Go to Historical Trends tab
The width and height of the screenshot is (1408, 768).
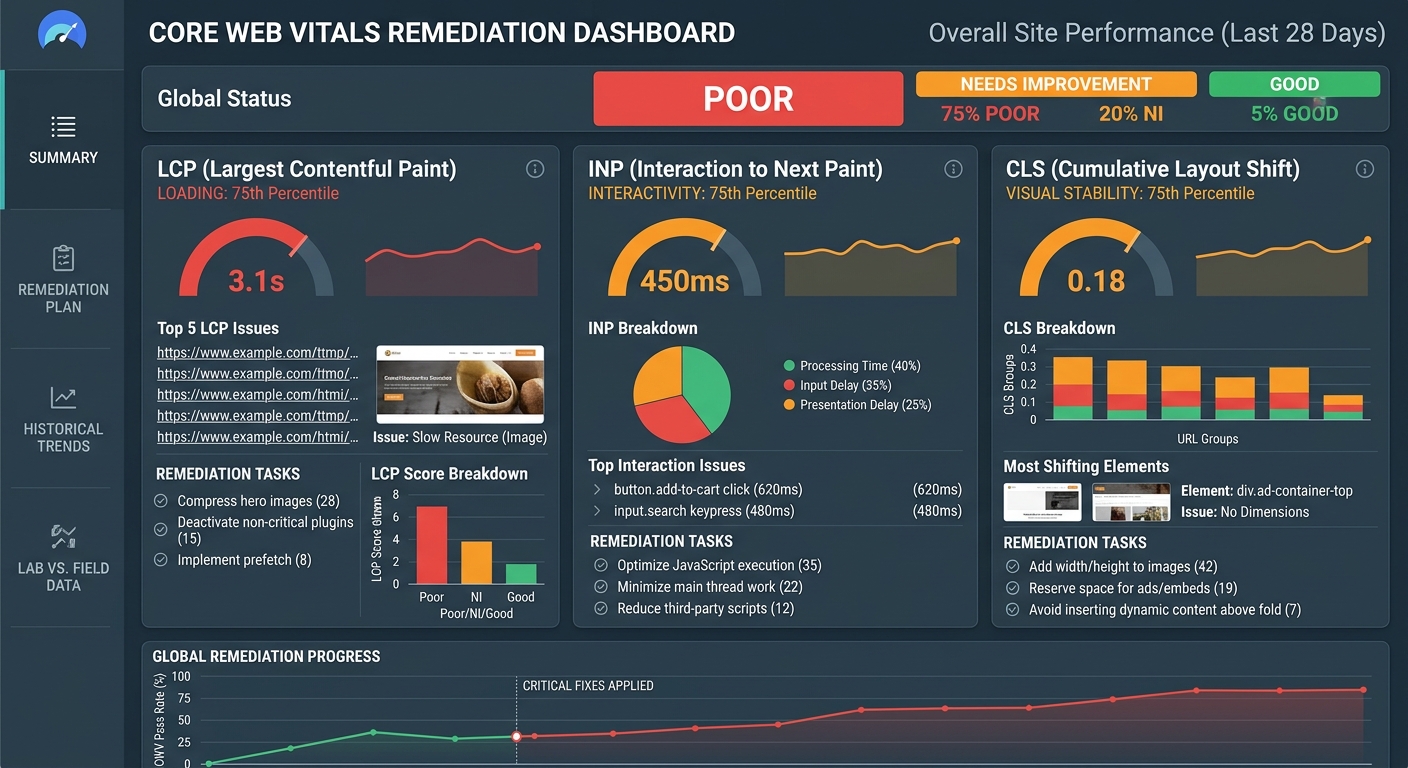(63, 418)
